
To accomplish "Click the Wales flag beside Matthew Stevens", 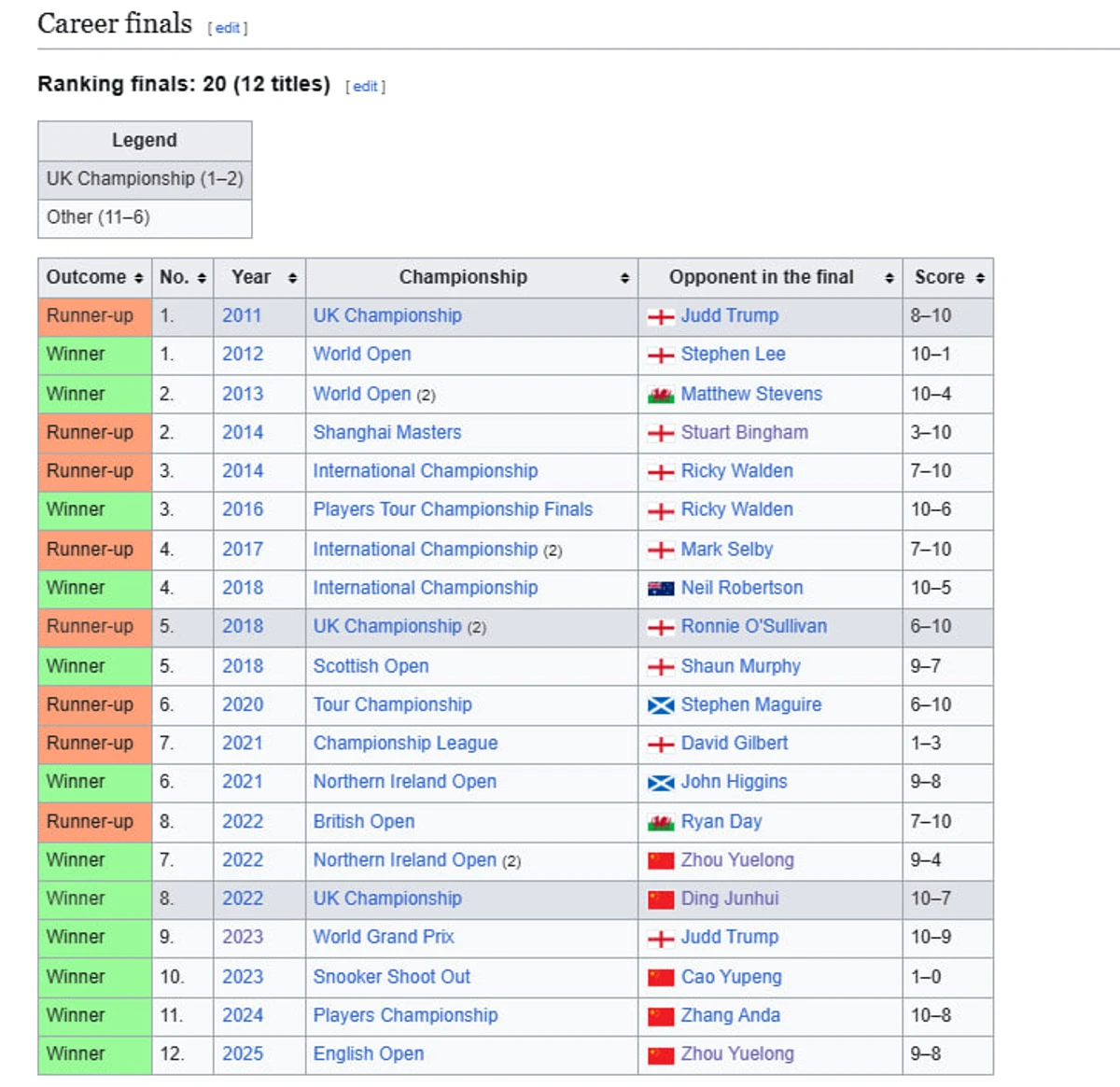I will coord(661,395).
